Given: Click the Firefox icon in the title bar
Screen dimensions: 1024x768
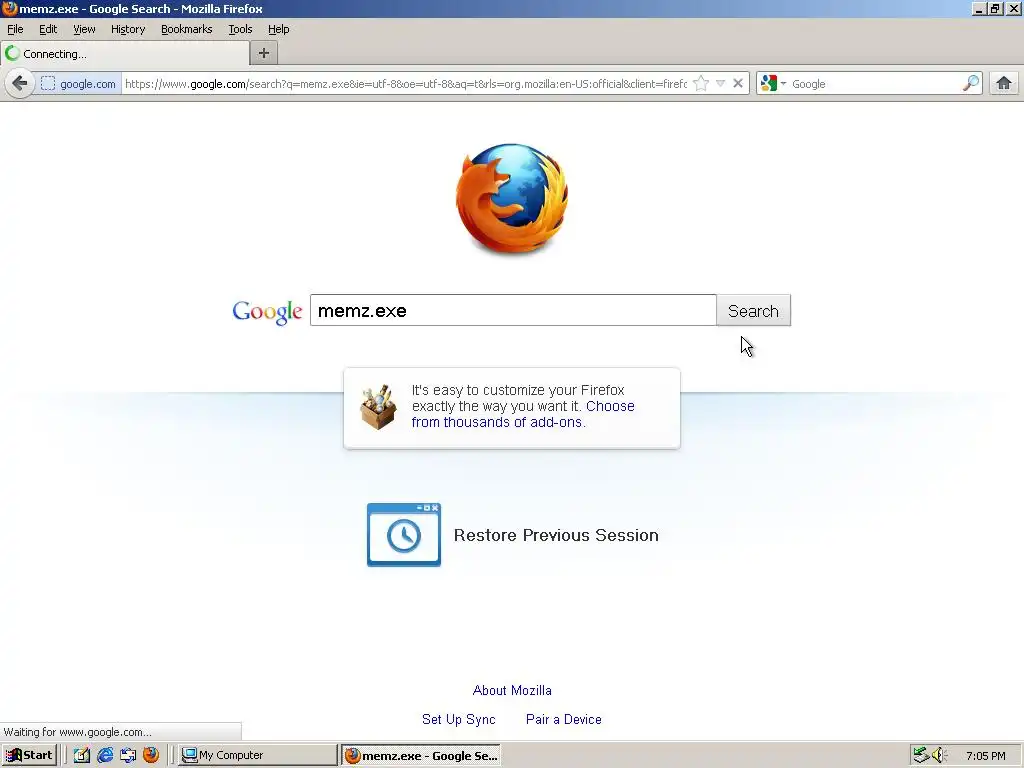Looking at the screenshot, I should tap(9, 8).
